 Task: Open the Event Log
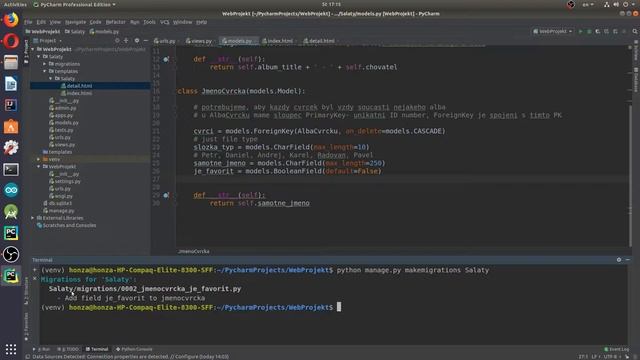point(617,349)
